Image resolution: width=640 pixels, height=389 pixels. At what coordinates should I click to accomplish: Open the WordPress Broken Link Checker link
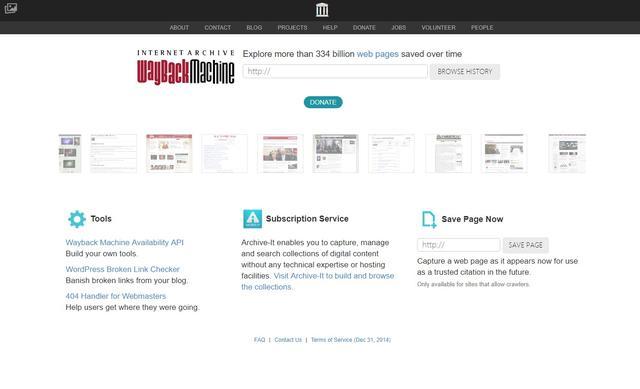pos(122,269)
